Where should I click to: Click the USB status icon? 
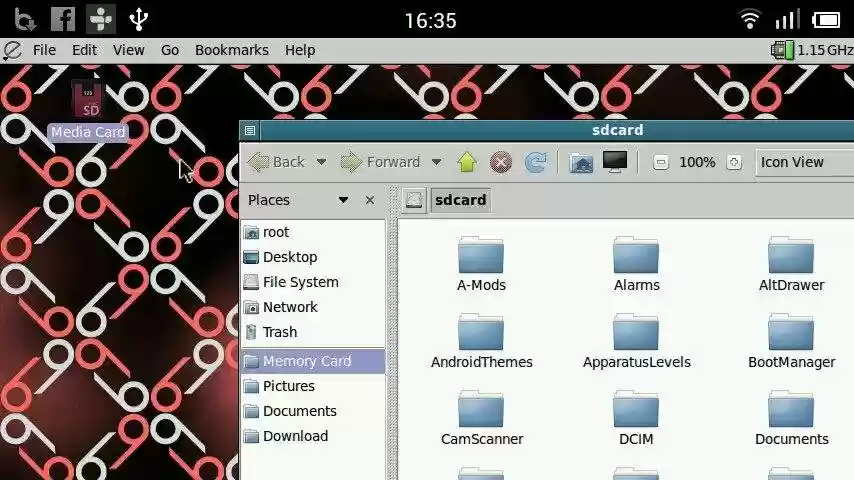click(138, 19)
